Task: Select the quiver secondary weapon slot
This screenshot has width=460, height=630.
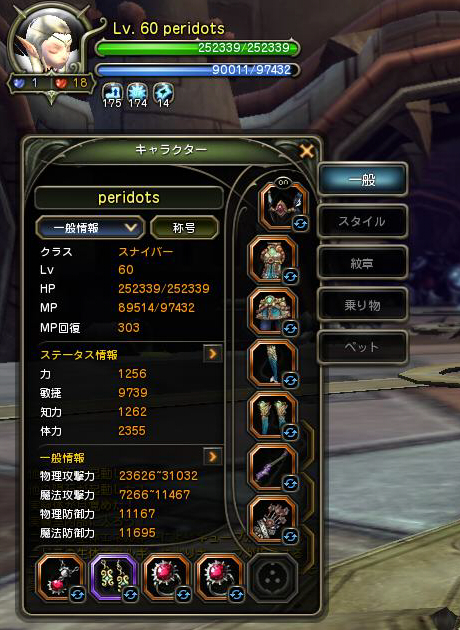Action: tap(273, 520)
